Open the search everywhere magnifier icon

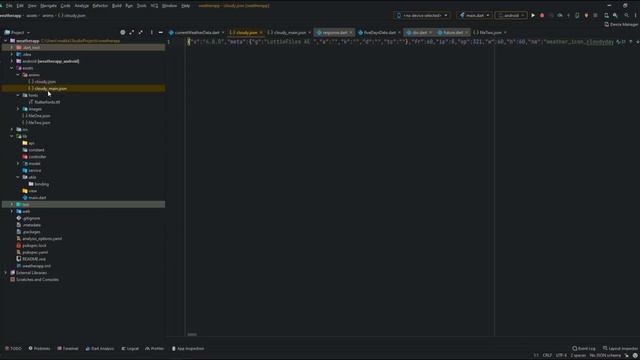click(x=627, y=16)
